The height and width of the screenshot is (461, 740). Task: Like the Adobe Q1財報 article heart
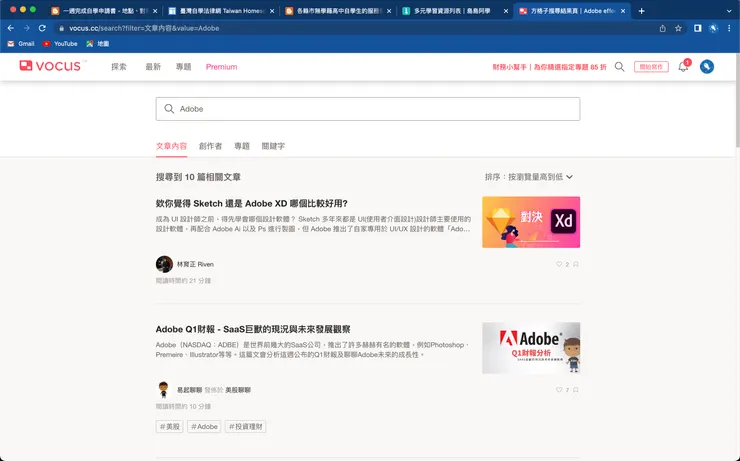point(559,390)
